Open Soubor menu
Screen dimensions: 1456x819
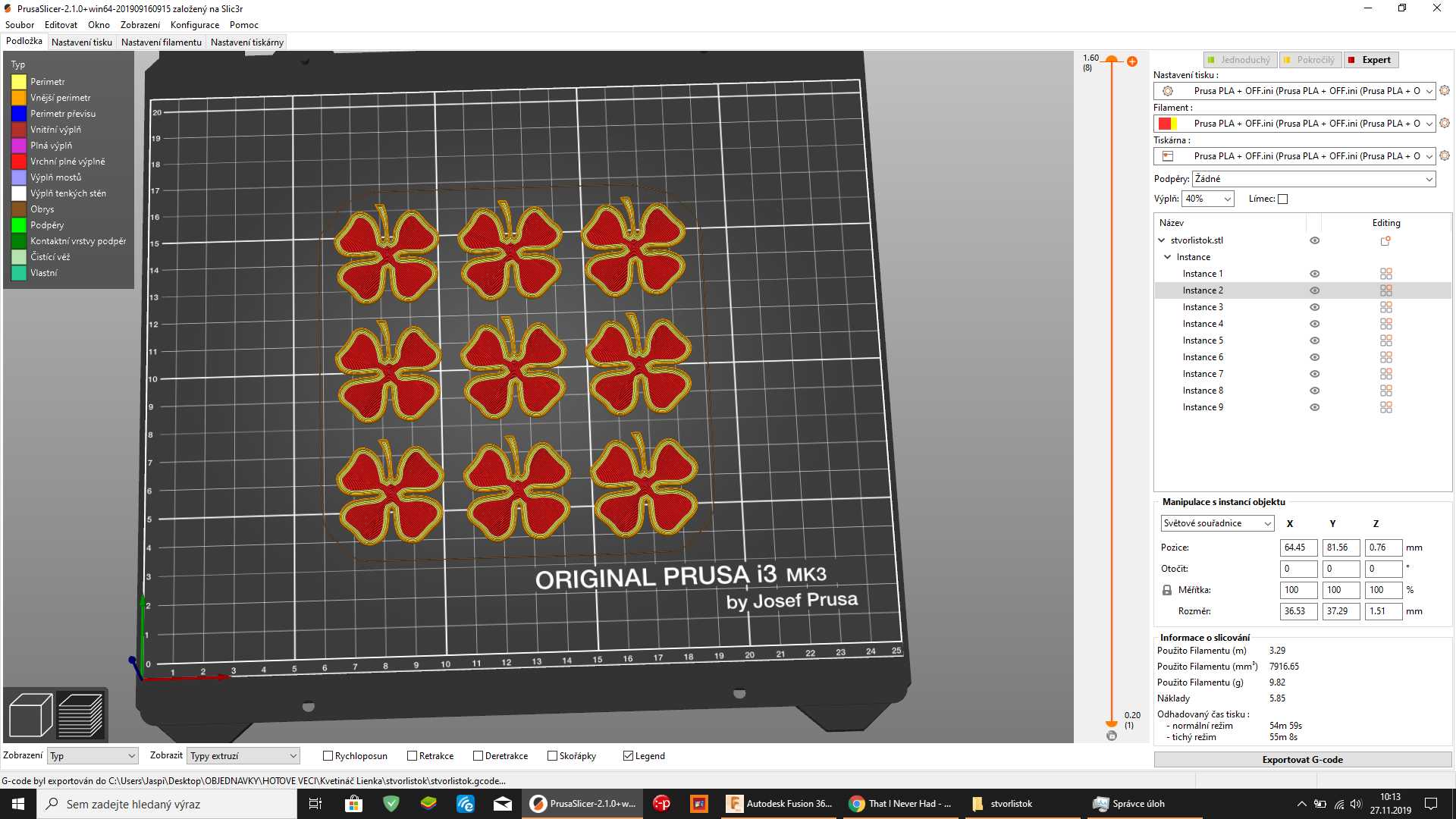20,25
